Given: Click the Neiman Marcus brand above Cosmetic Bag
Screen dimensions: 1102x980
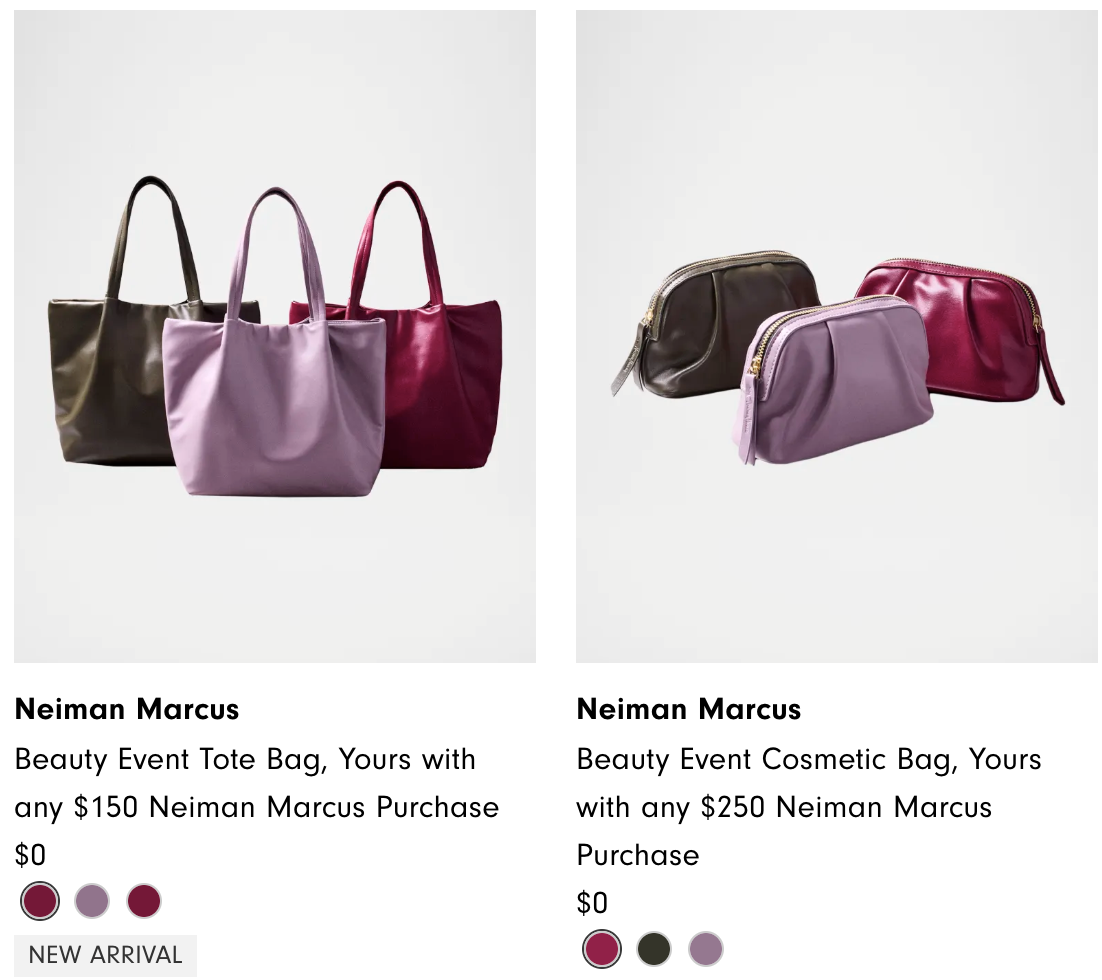Looking at the screenshot, I should (x=689, y=709).
